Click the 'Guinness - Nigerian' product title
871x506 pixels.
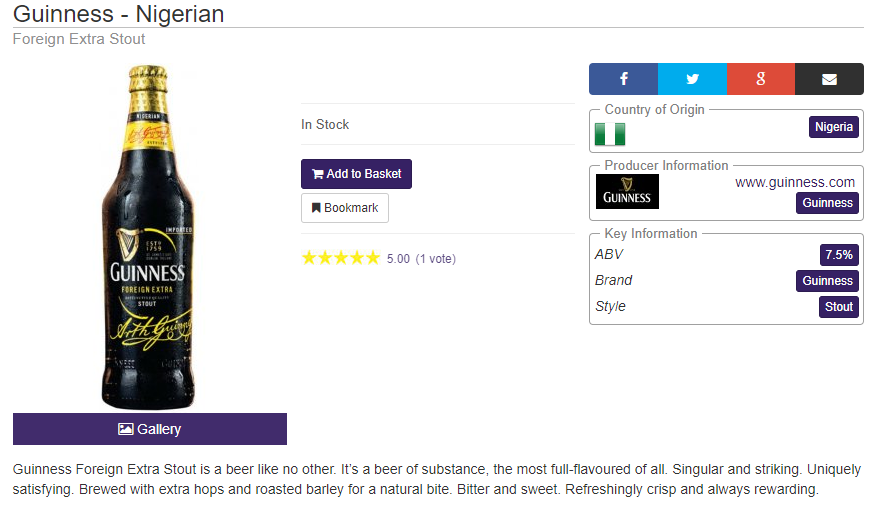118,14
